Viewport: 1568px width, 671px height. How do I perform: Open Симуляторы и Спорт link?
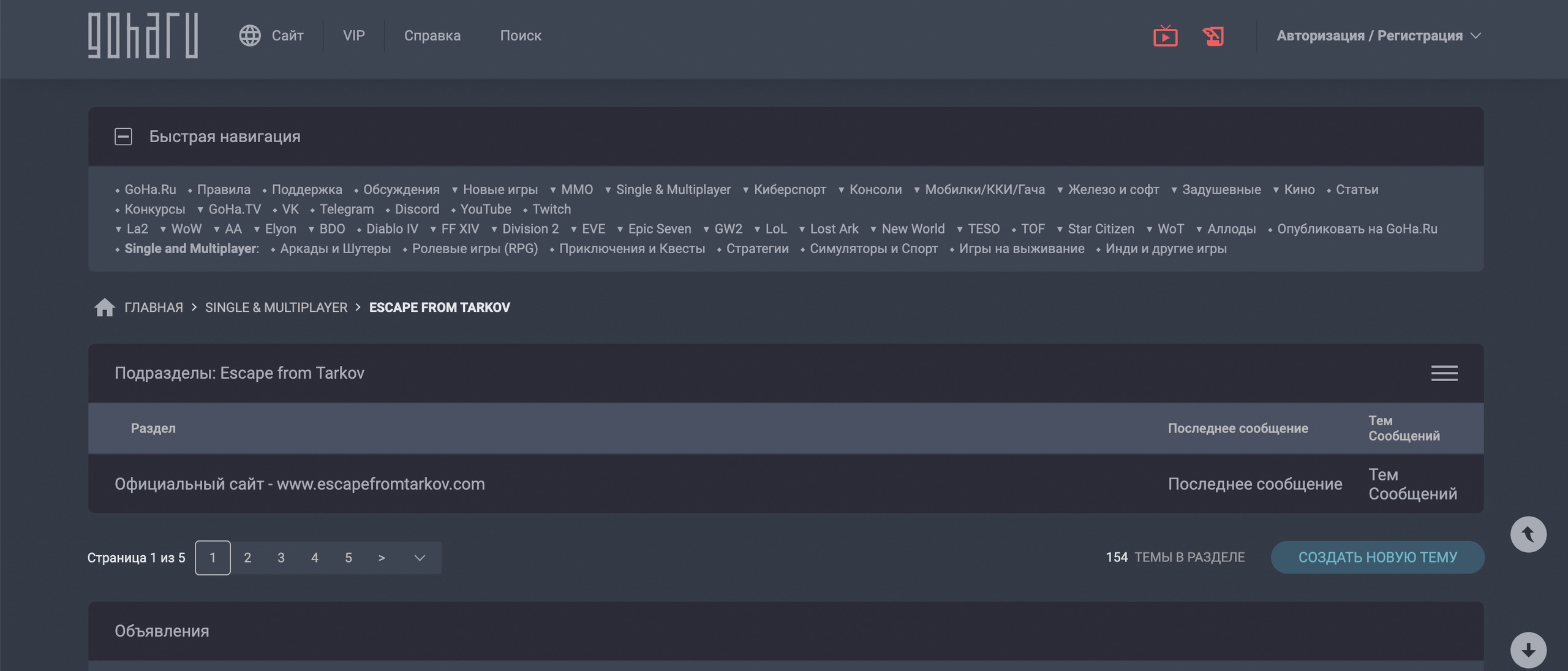click(x=874, y=248)
